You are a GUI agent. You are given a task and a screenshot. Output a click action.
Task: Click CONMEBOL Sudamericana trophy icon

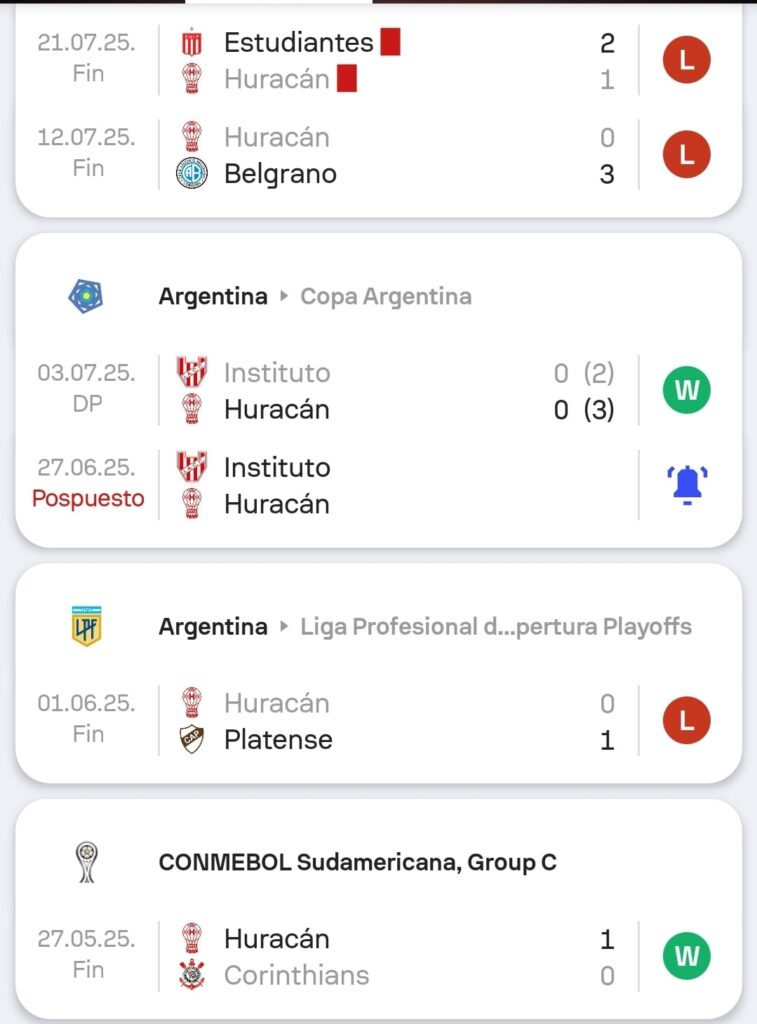[87, 862]
